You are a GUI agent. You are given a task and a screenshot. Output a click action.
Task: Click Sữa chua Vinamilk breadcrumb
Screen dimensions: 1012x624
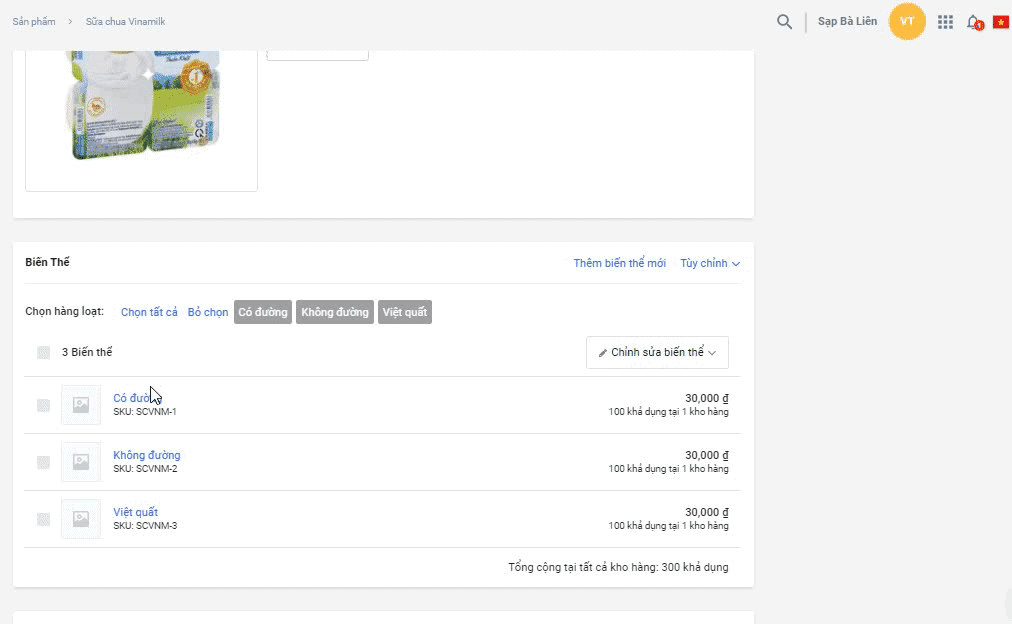click(x=125, y=21)
